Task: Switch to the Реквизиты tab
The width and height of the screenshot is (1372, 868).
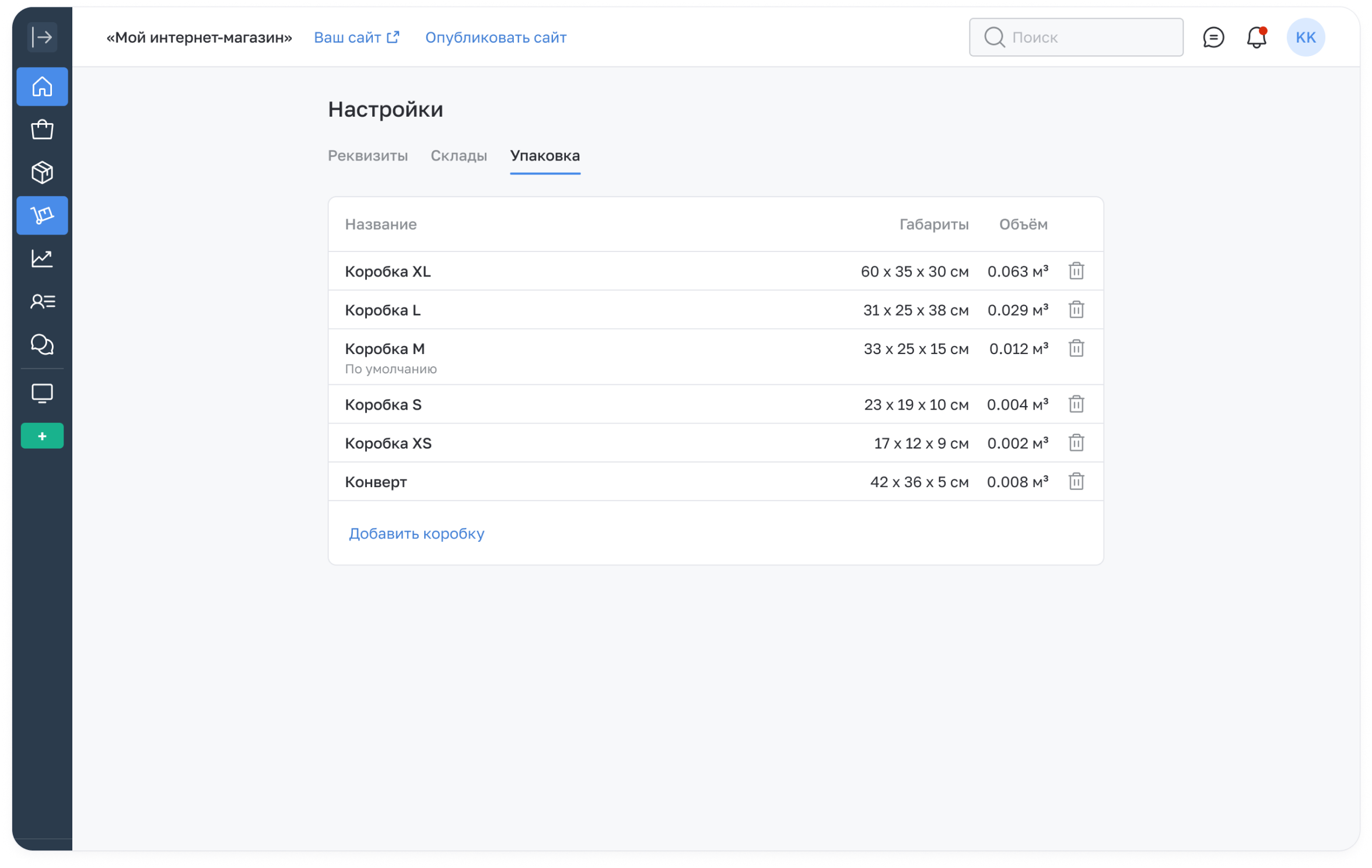Action: point(367,156)
